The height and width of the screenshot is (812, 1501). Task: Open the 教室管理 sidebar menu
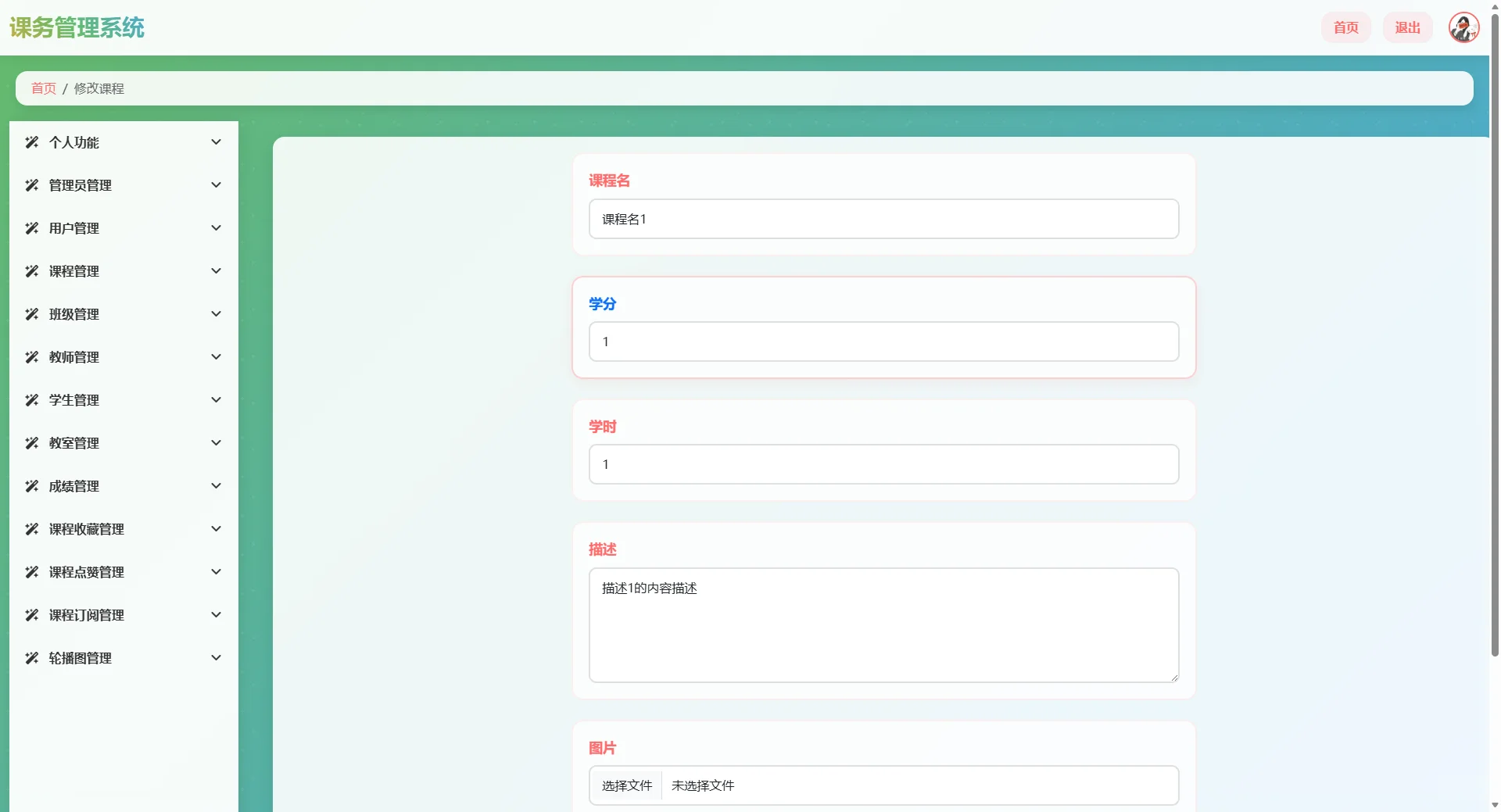coord(124,443)
